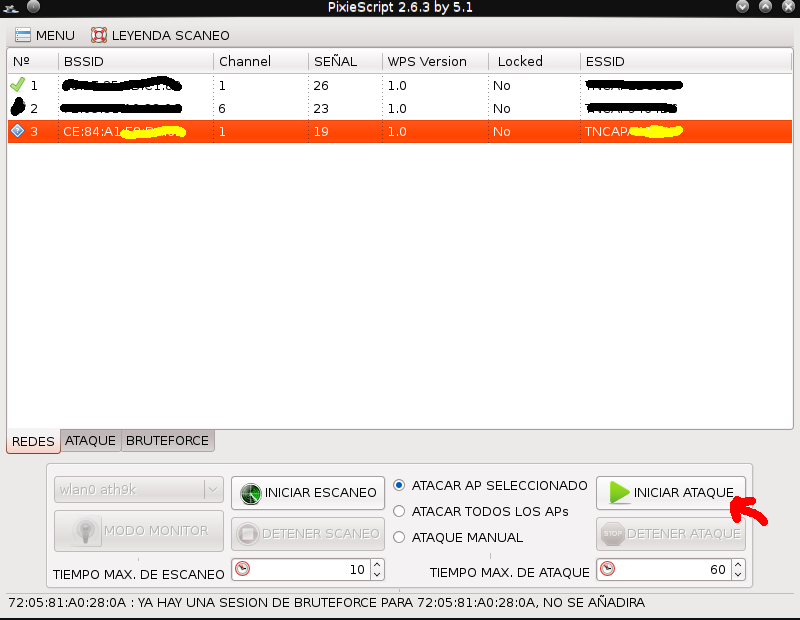800x620 pixels.
Task: Click the MODO MONITOR button
Action: [x=139, y=531]
